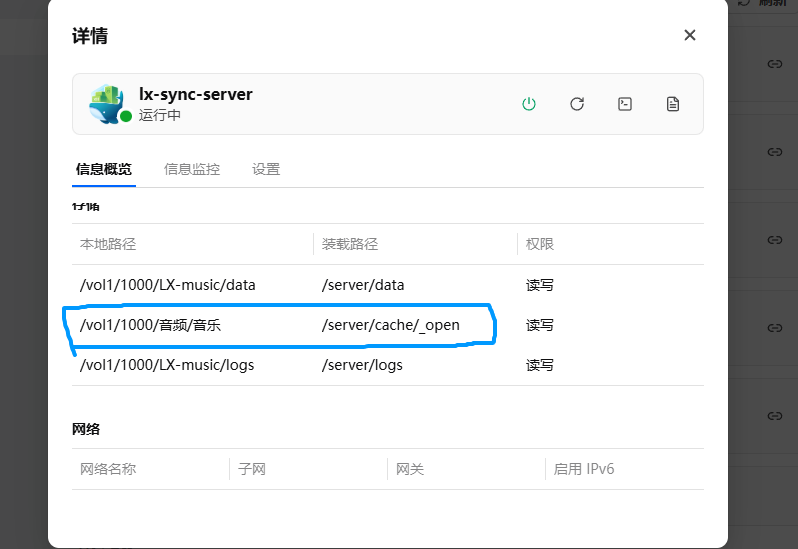Click the topmost link icon behind the dialog
Viewport: 798px width, 549px height.
pos(774,64)
